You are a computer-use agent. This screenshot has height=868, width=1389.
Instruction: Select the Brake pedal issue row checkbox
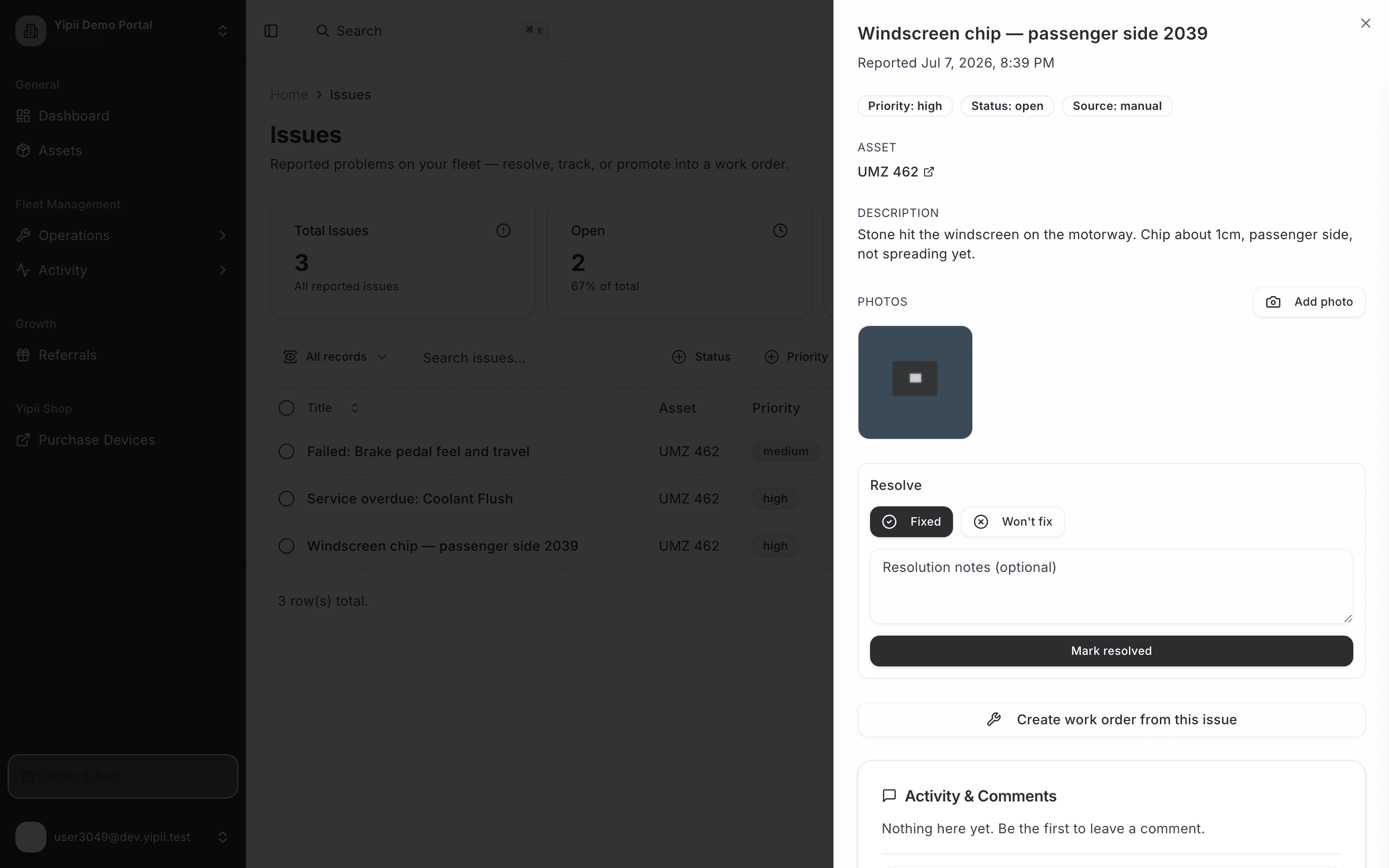[x=286, y=452]
